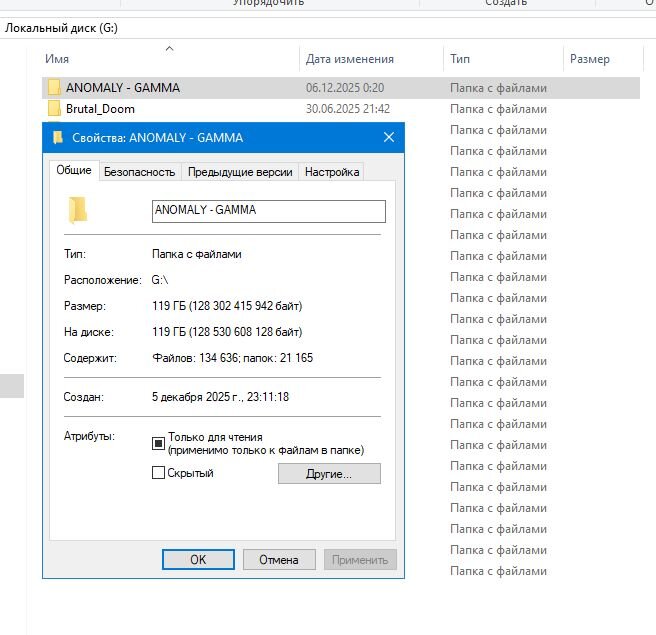Viewport: 656px width, 635px height.
Task: Select the ANOMALY - GAMMA folder row
Action: [341, 88]
